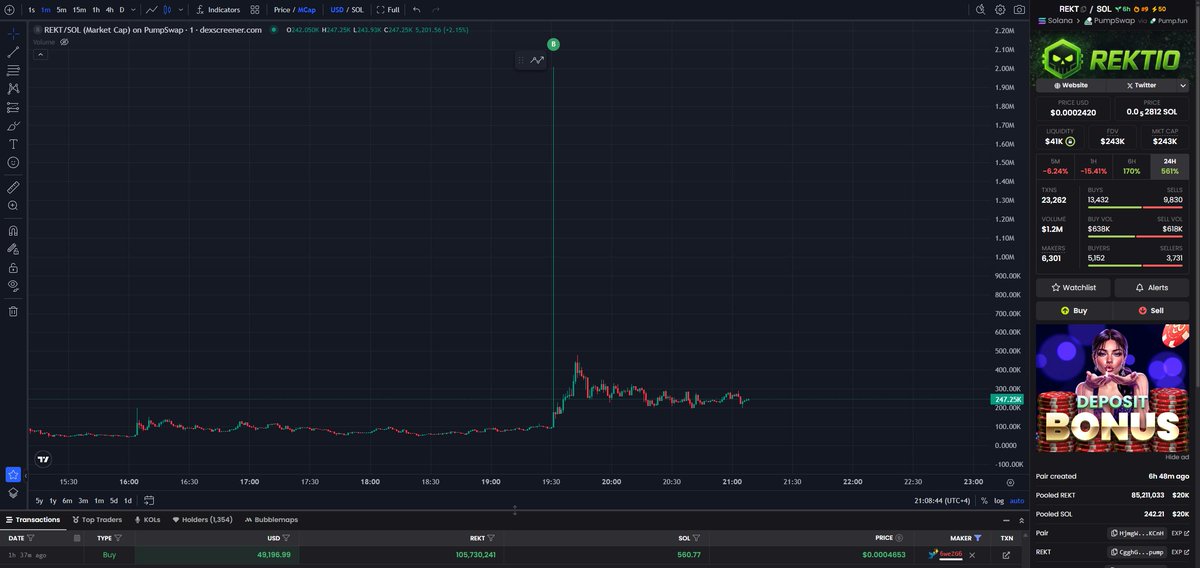
Task: Expand more social links chevron
Action: 1183,86
